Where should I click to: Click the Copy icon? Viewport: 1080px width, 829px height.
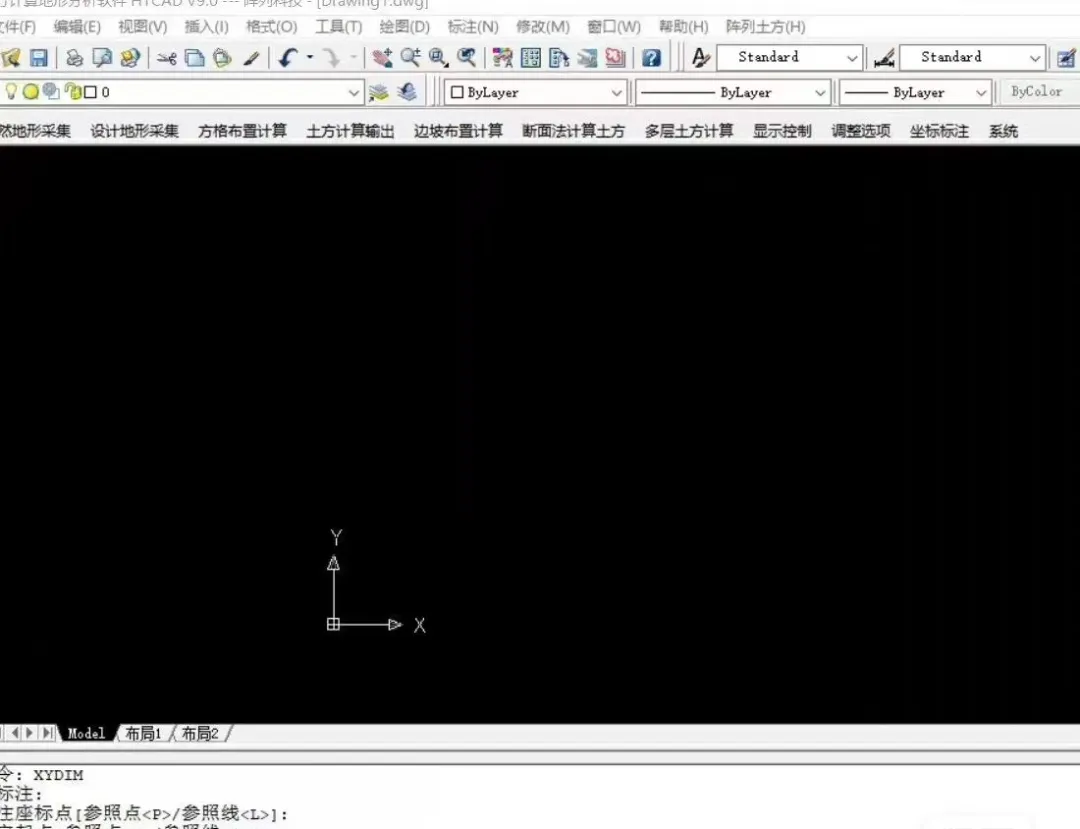(195, 58)
